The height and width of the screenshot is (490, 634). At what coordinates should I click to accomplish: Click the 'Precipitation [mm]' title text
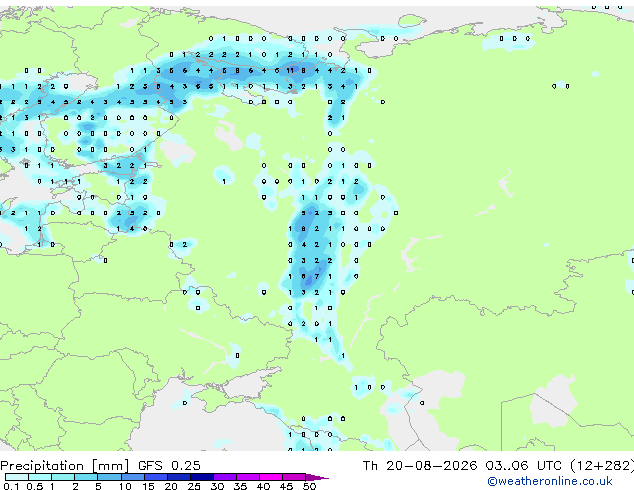point(65,466)
